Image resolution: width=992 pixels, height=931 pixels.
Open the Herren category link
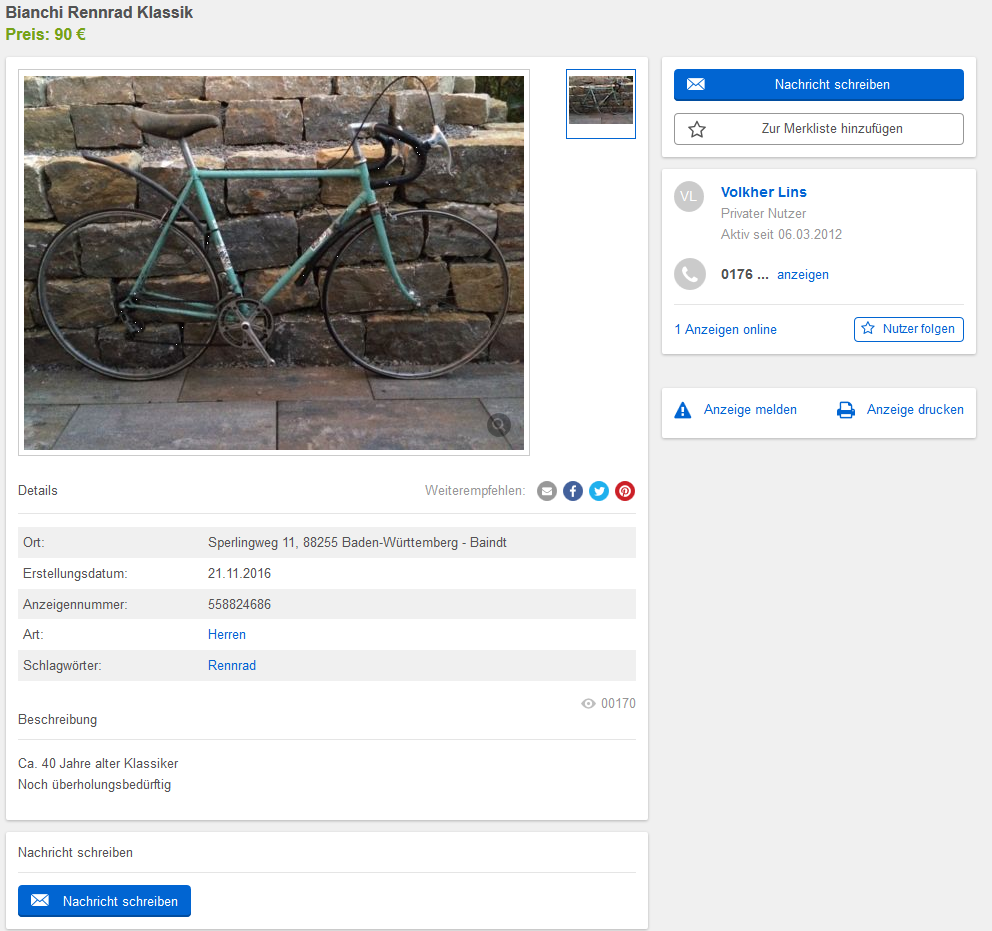tap(227, 635)
